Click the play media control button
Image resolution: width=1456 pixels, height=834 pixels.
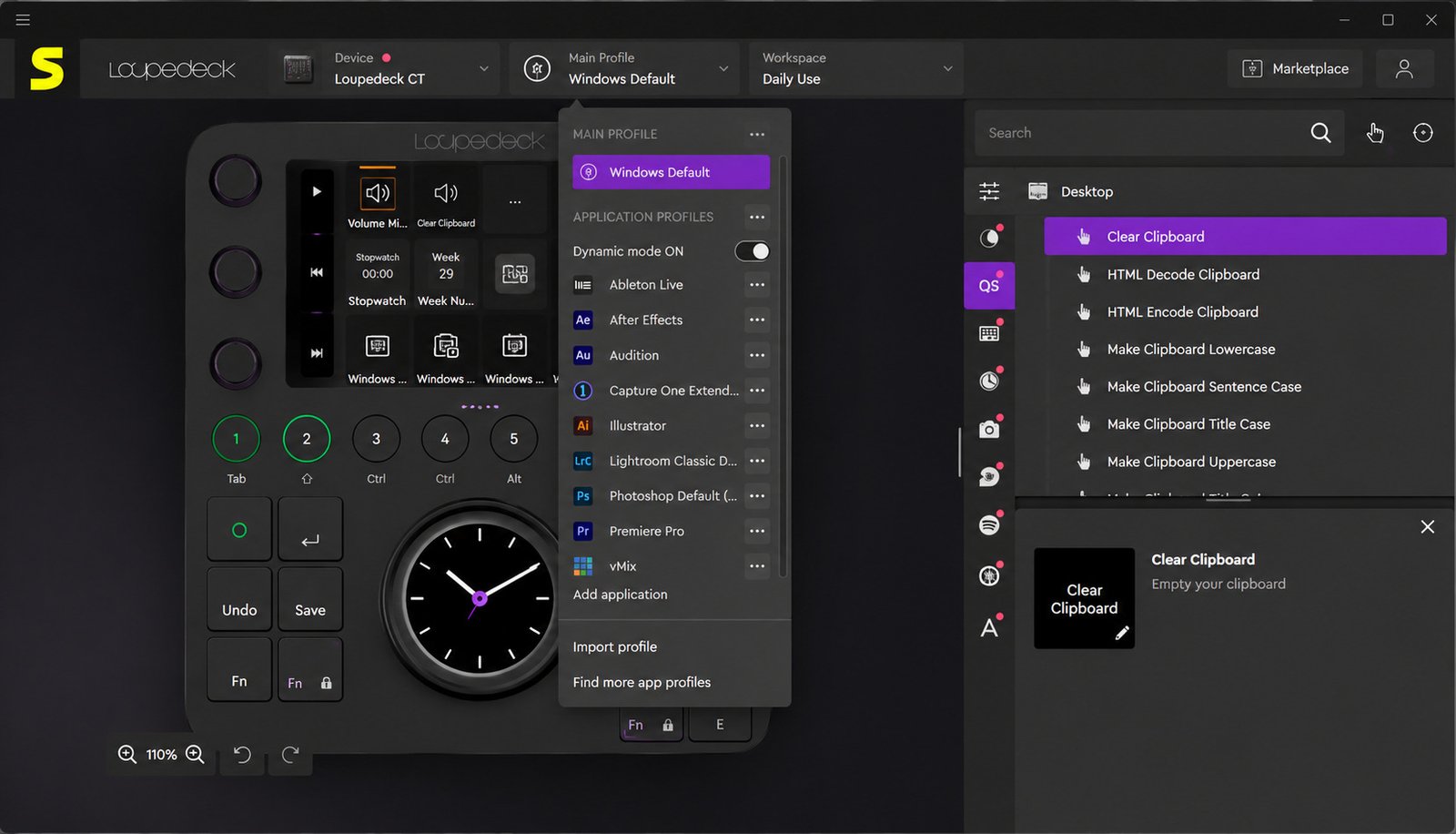coord(317,191)
